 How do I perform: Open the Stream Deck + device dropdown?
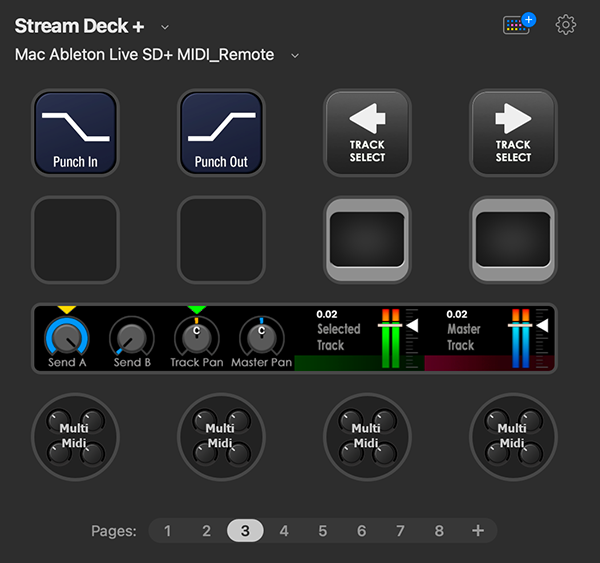[x=165, y=27]
